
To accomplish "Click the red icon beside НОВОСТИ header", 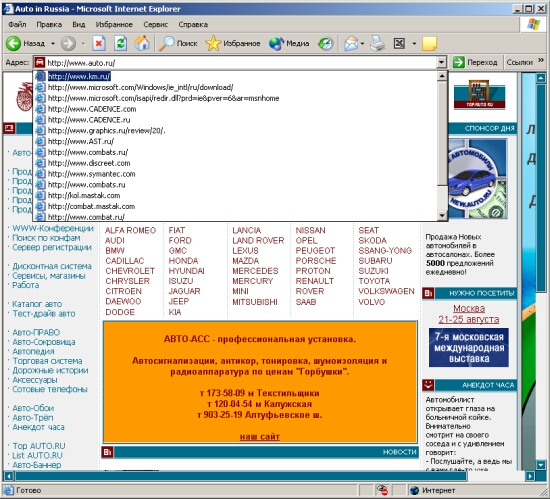I will tap(107, 452).
